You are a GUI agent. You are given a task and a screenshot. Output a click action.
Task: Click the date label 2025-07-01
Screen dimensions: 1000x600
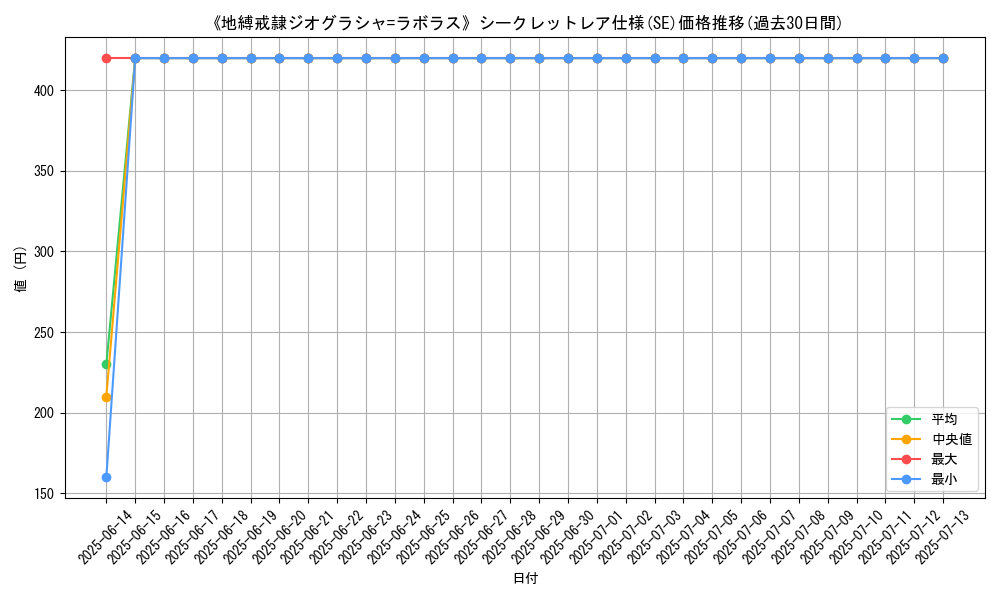click(x=596, y=538)
